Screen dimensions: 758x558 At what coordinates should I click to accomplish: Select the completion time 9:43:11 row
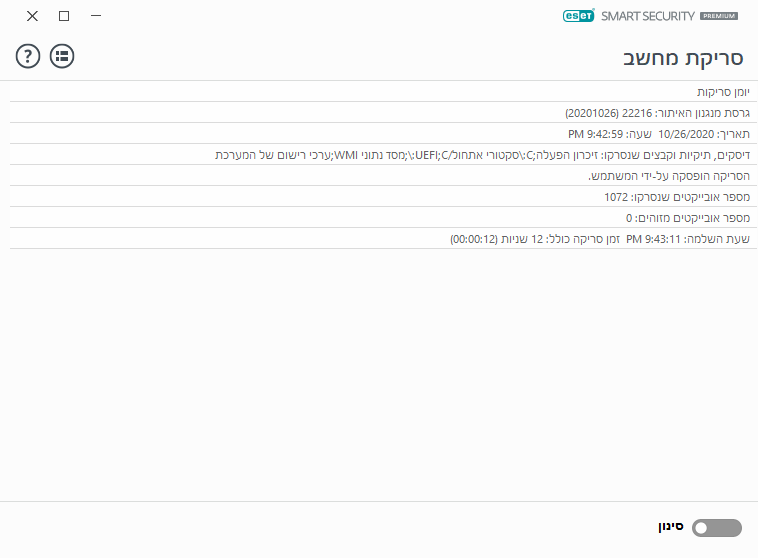point(383,239)
